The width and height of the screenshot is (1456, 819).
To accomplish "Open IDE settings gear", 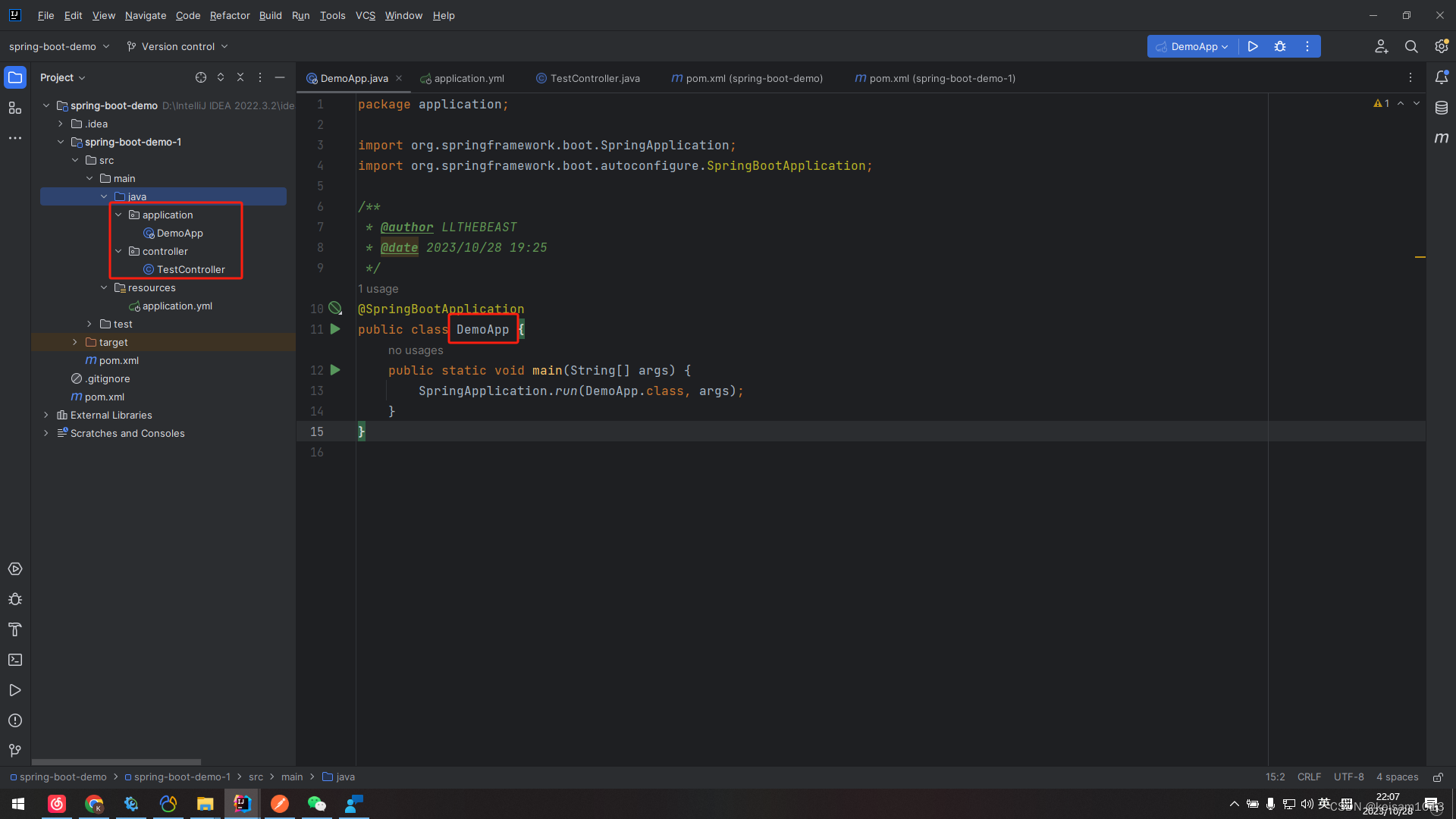I will tap(1442, 46).
